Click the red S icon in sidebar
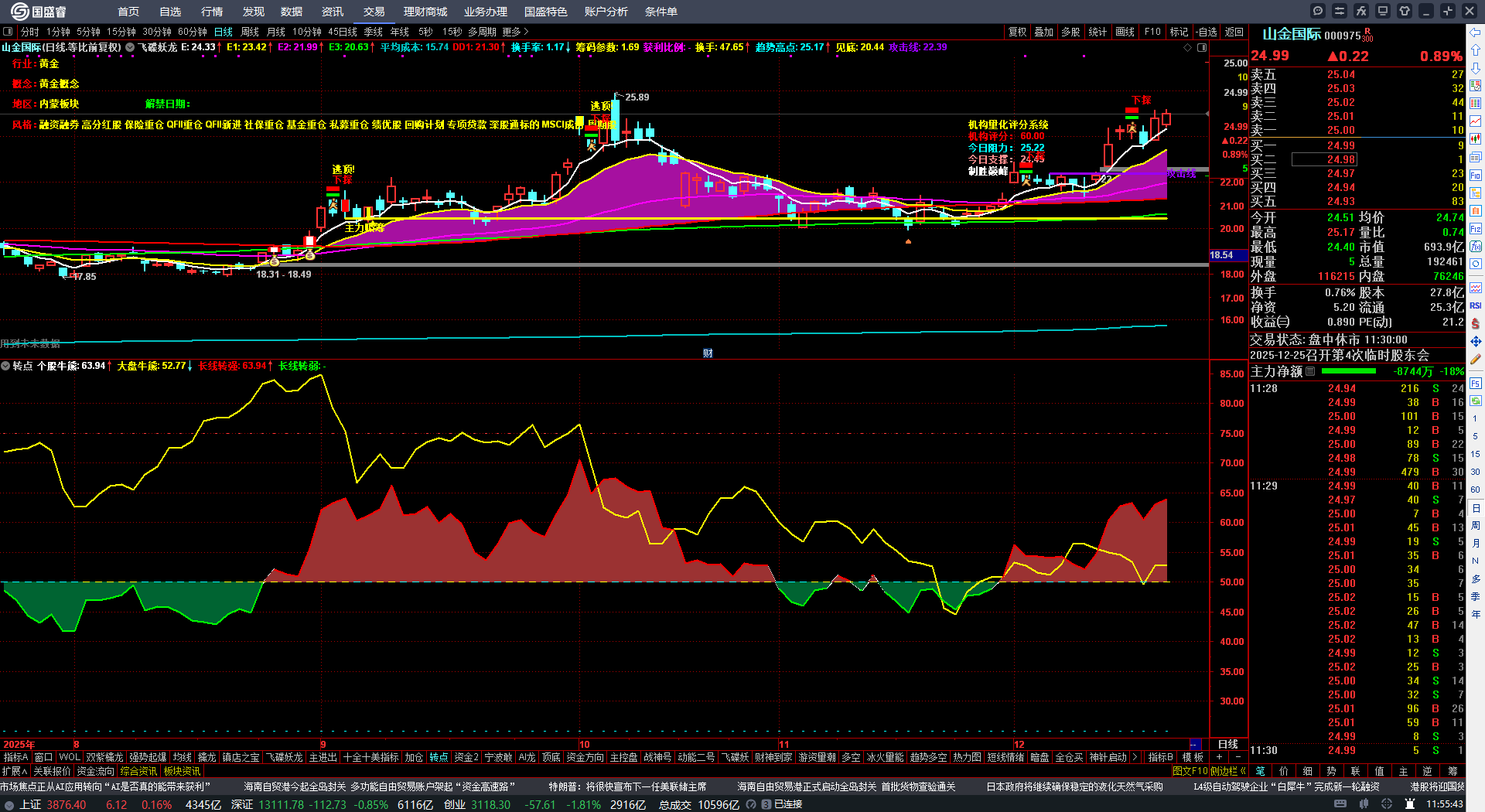Image resolution: width=1485 pixels, height=812 pixels. (1476, 323)
